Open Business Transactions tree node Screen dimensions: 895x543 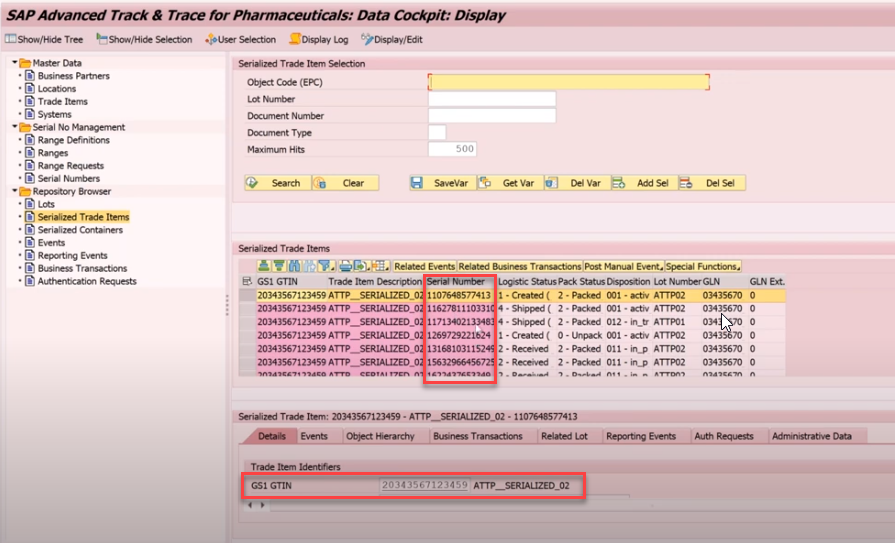tap(82, 268)
